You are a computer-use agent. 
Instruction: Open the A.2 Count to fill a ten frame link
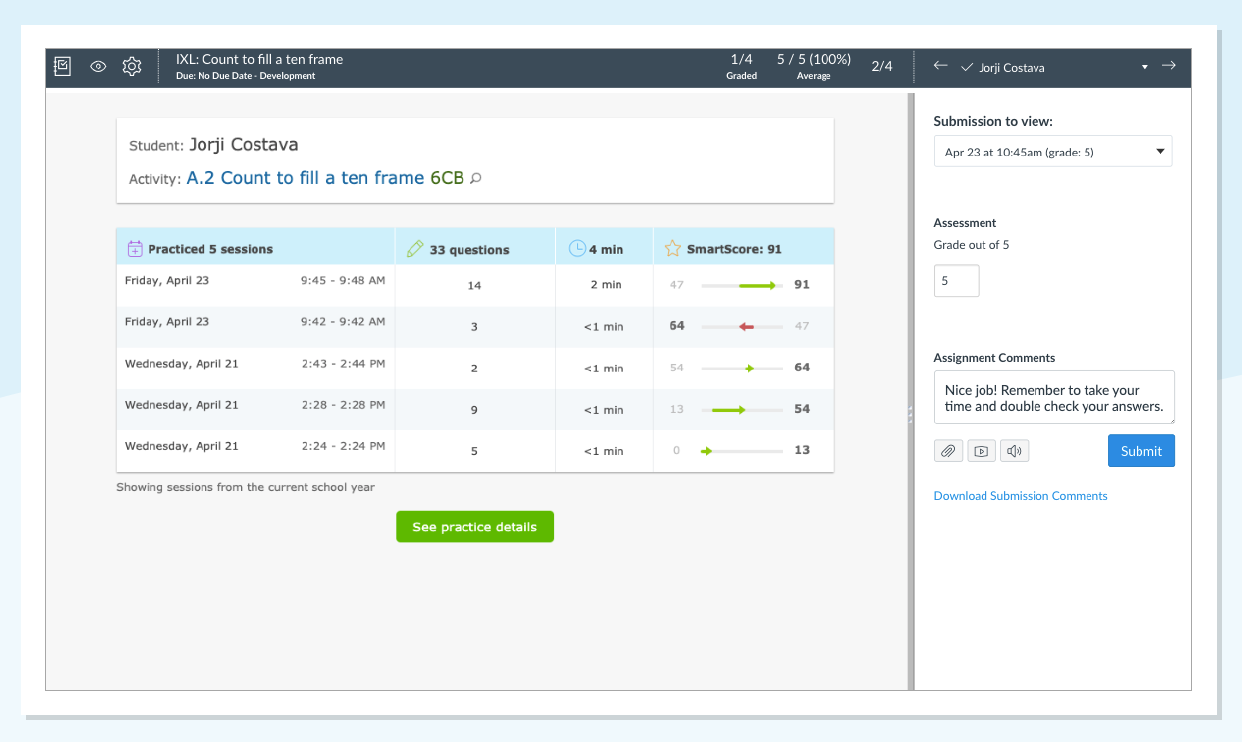click(305, 178)
